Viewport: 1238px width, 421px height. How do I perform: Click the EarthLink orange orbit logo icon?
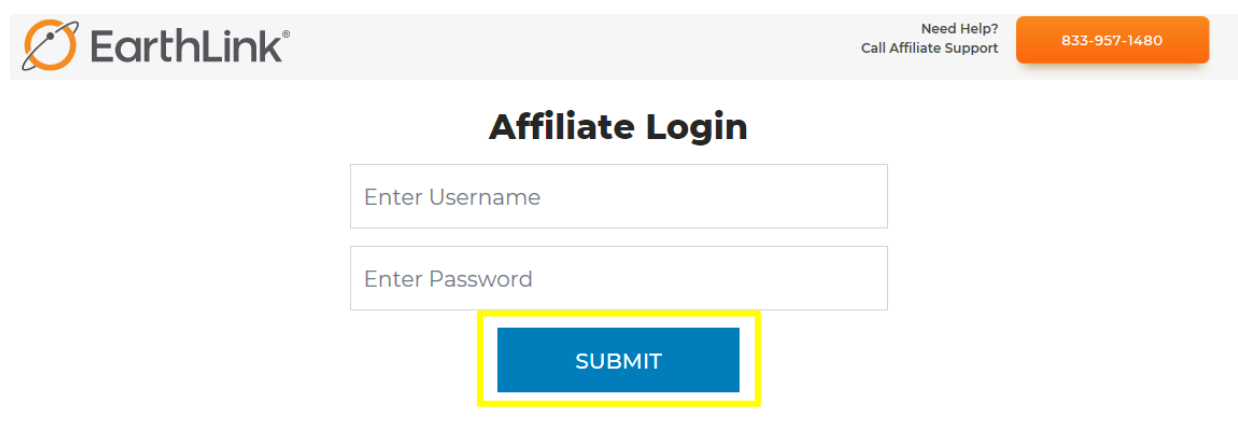(x=50, y=46)
